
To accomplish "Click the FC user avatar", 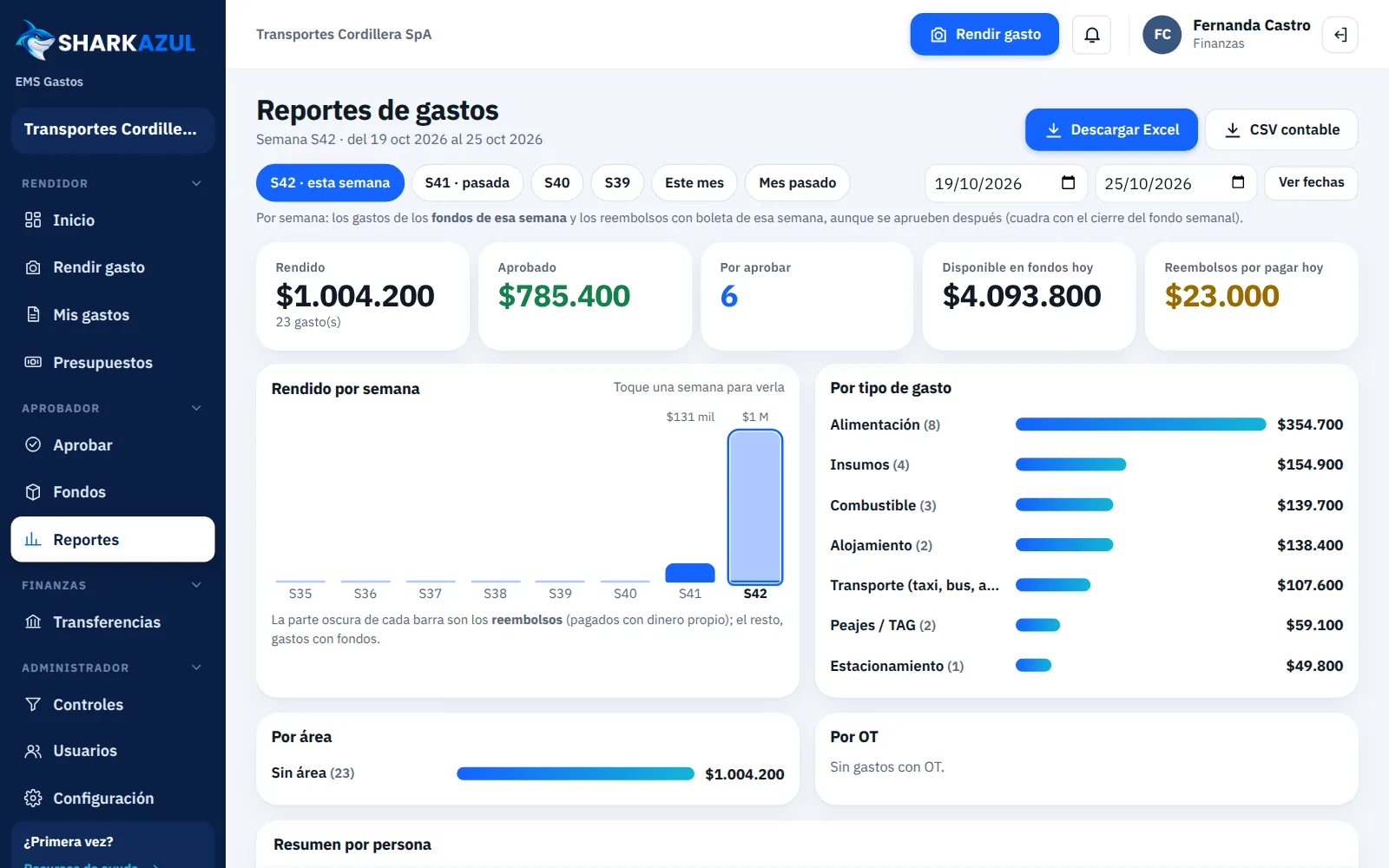I will 1162,35.
